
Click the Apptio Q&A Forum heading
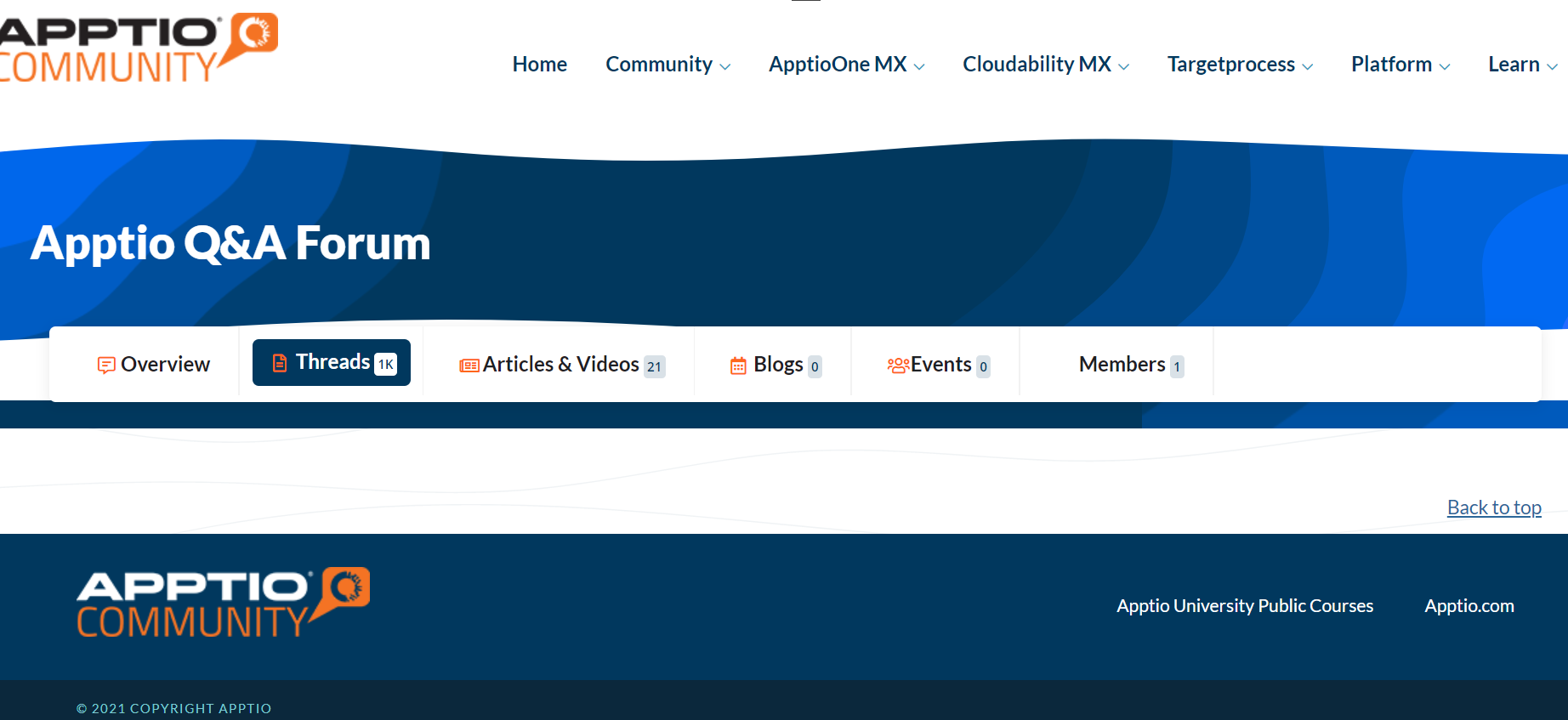(x=230, y=243)
